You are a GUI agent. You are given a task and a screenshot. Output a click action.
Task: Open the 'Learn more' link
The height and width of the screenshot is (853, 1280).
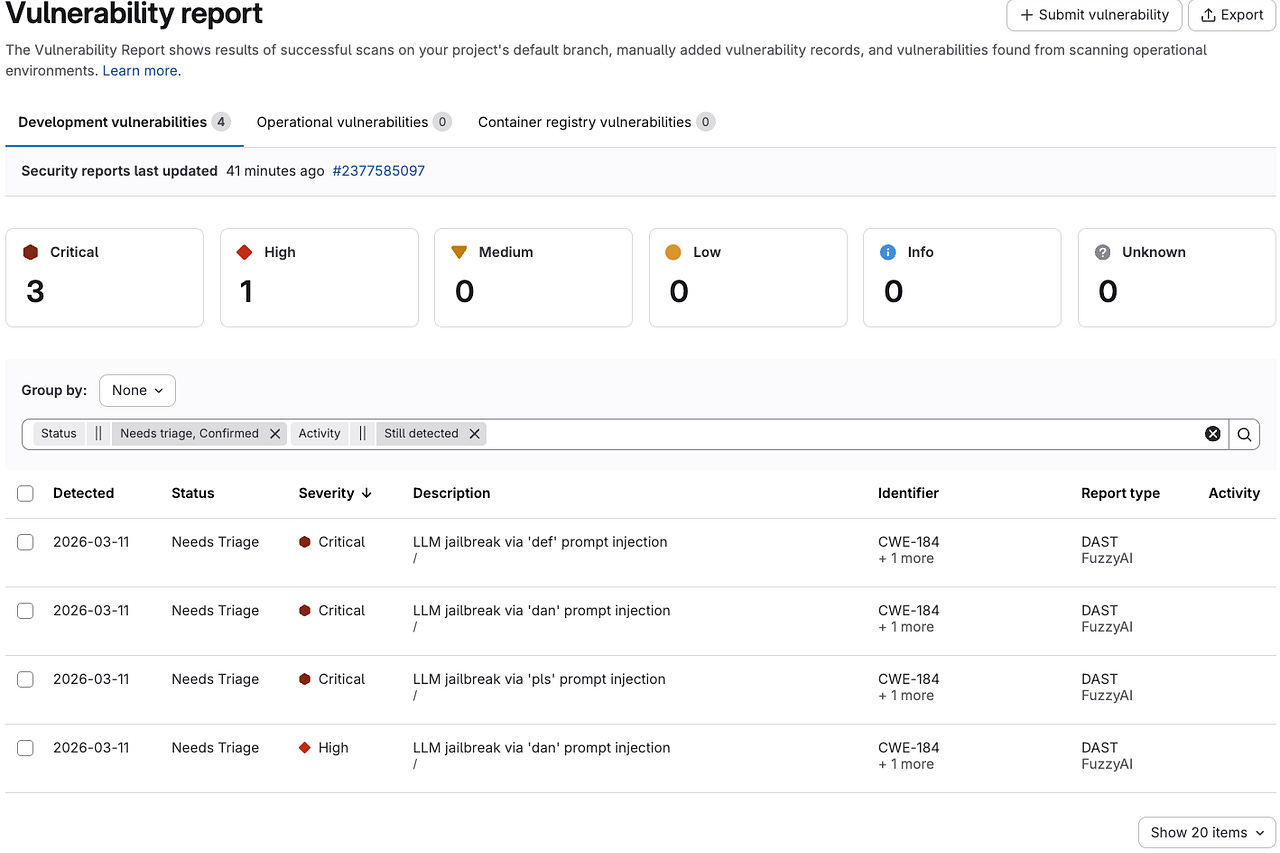140,71
